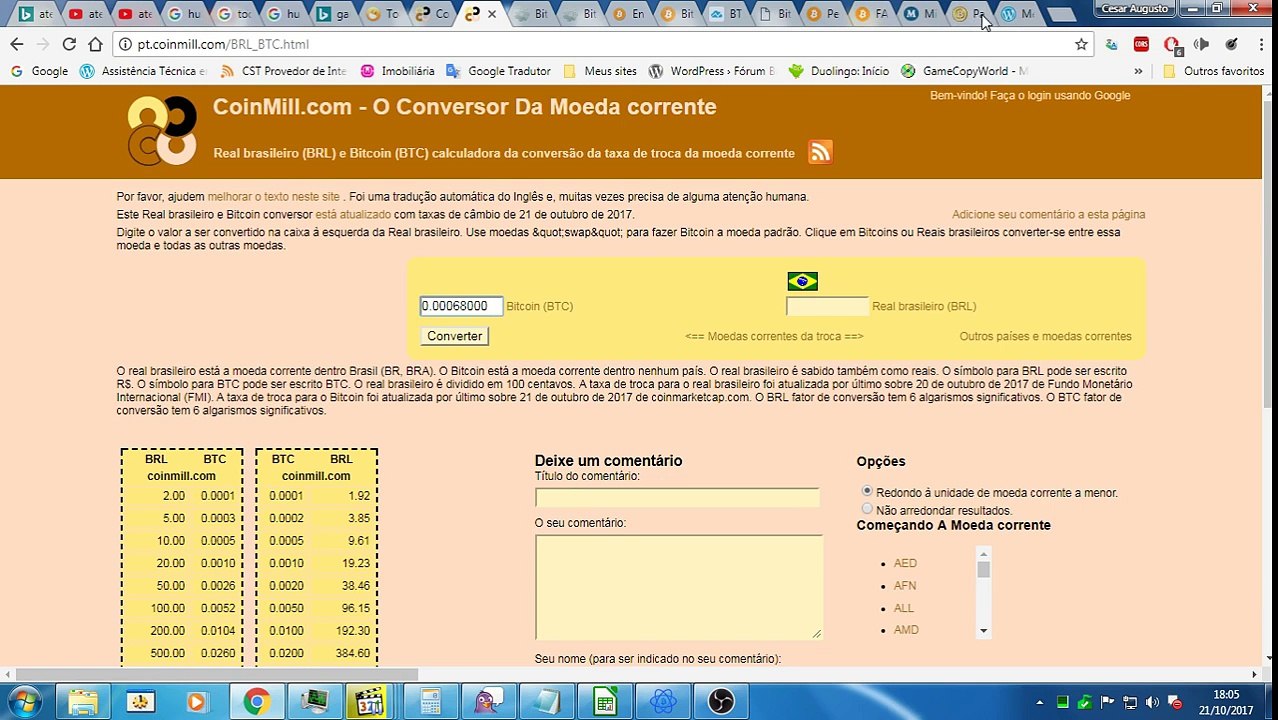Click the 'Bitcoin (BTC)' currency label
Viewport: 1278px width, 720px height.
coord(539,306)
